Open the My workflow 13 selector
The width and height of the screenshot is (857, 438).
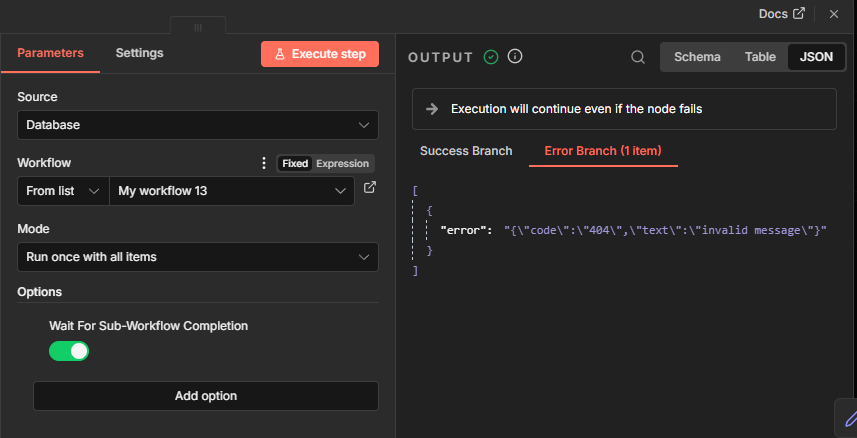(230, 191)
